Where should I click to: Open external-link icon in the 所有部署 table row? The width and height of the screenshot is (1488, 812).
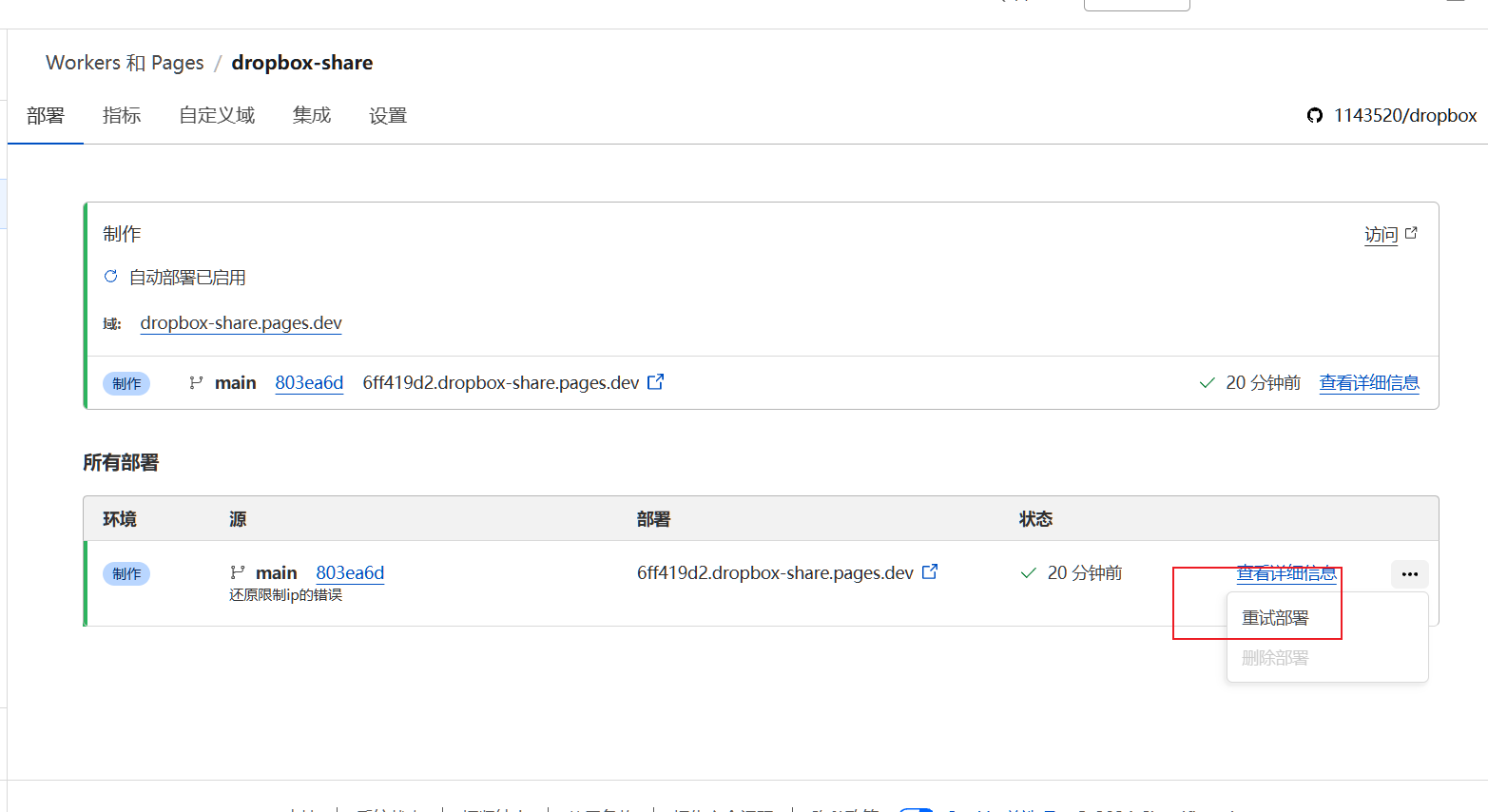[x=930, y=572]
